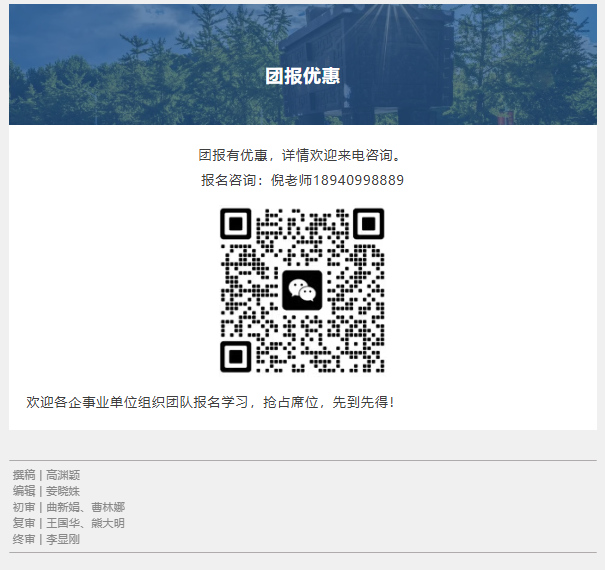Viewport: 605px width, 570px height.
Task: Click the 编辑 | 姜晓姝 credit line
Action: coord(46,491)
